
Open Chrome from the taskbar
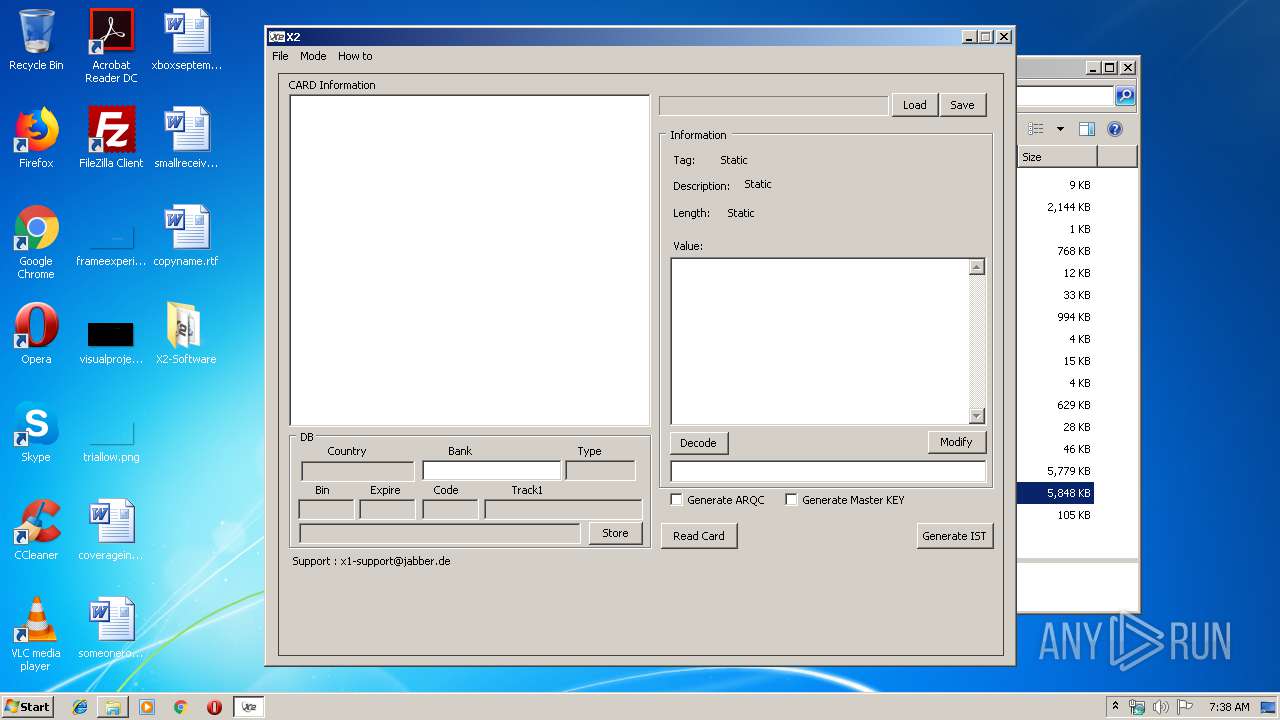pos(180,707)
